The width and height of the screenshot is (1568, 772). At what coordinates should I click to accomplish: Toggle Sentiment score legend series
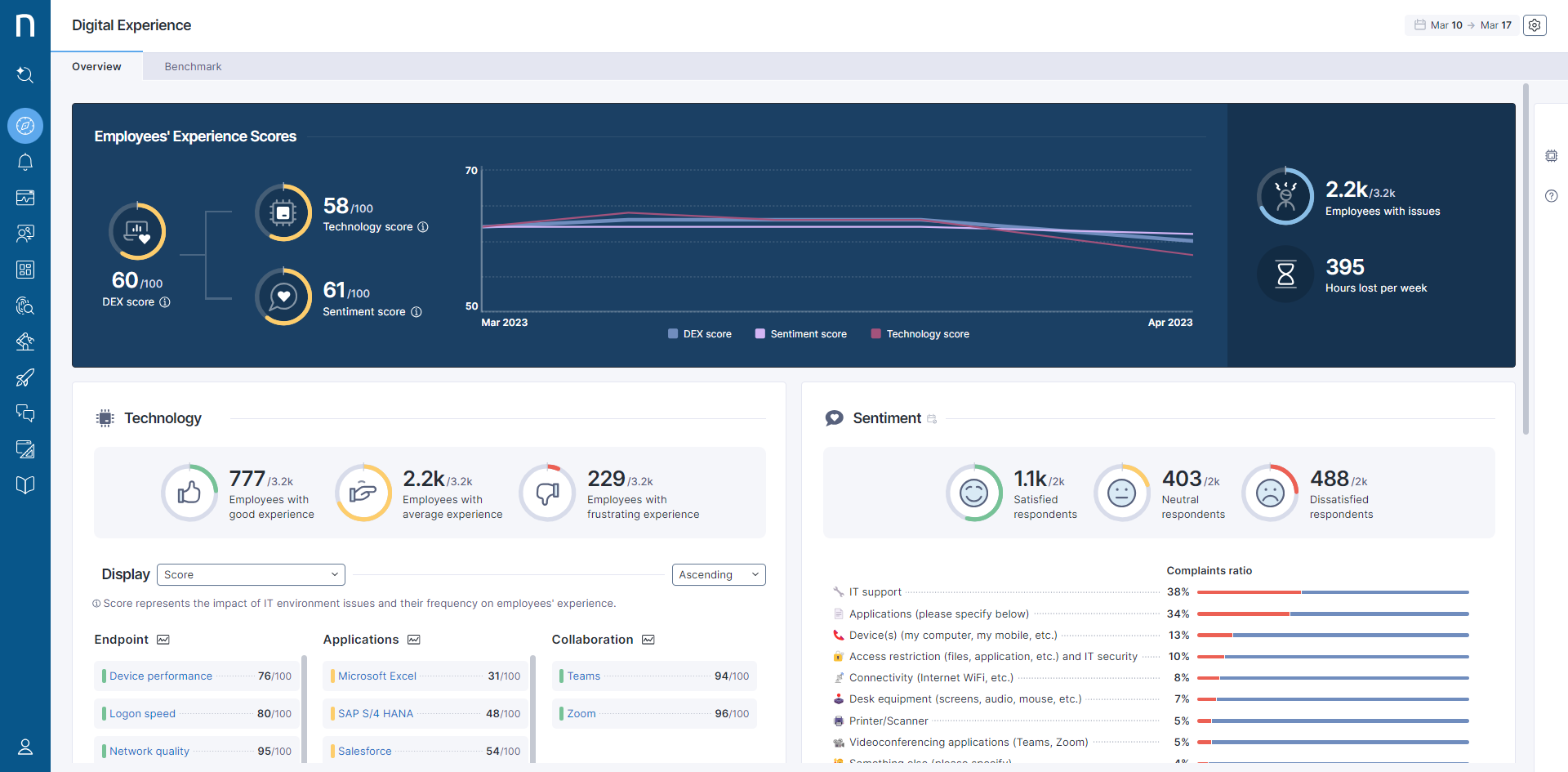[x=800, y=334]
